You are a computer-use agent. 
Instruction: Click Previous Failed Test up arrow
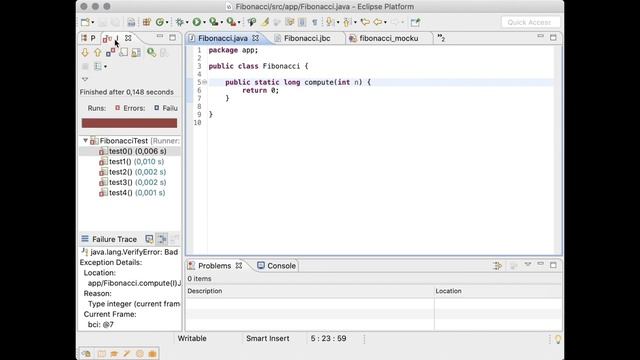[98, 52]
